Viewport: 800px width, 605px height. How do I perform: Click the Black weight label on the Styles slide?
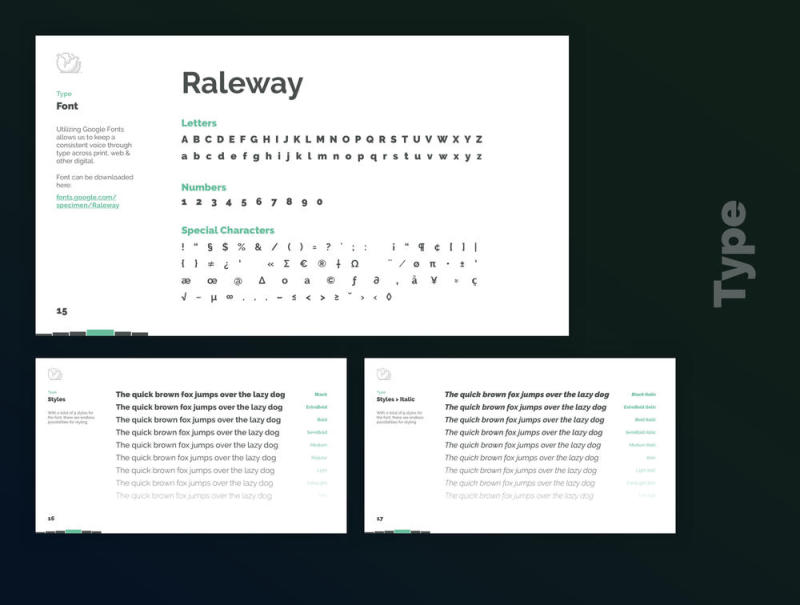[x=321, y=395]
